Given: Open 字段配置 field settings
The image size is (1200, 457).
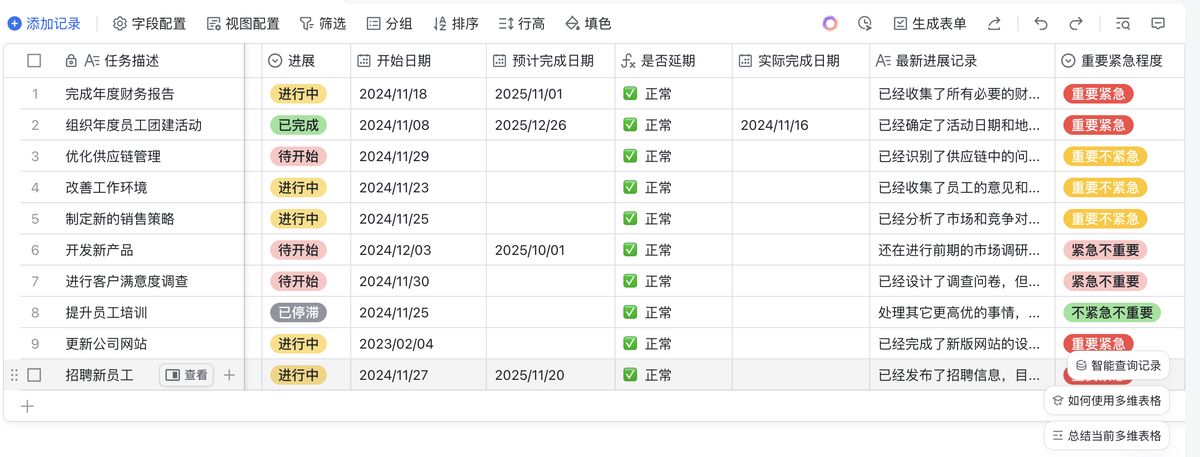Looking at the screenshot, I should pos(150,23).
